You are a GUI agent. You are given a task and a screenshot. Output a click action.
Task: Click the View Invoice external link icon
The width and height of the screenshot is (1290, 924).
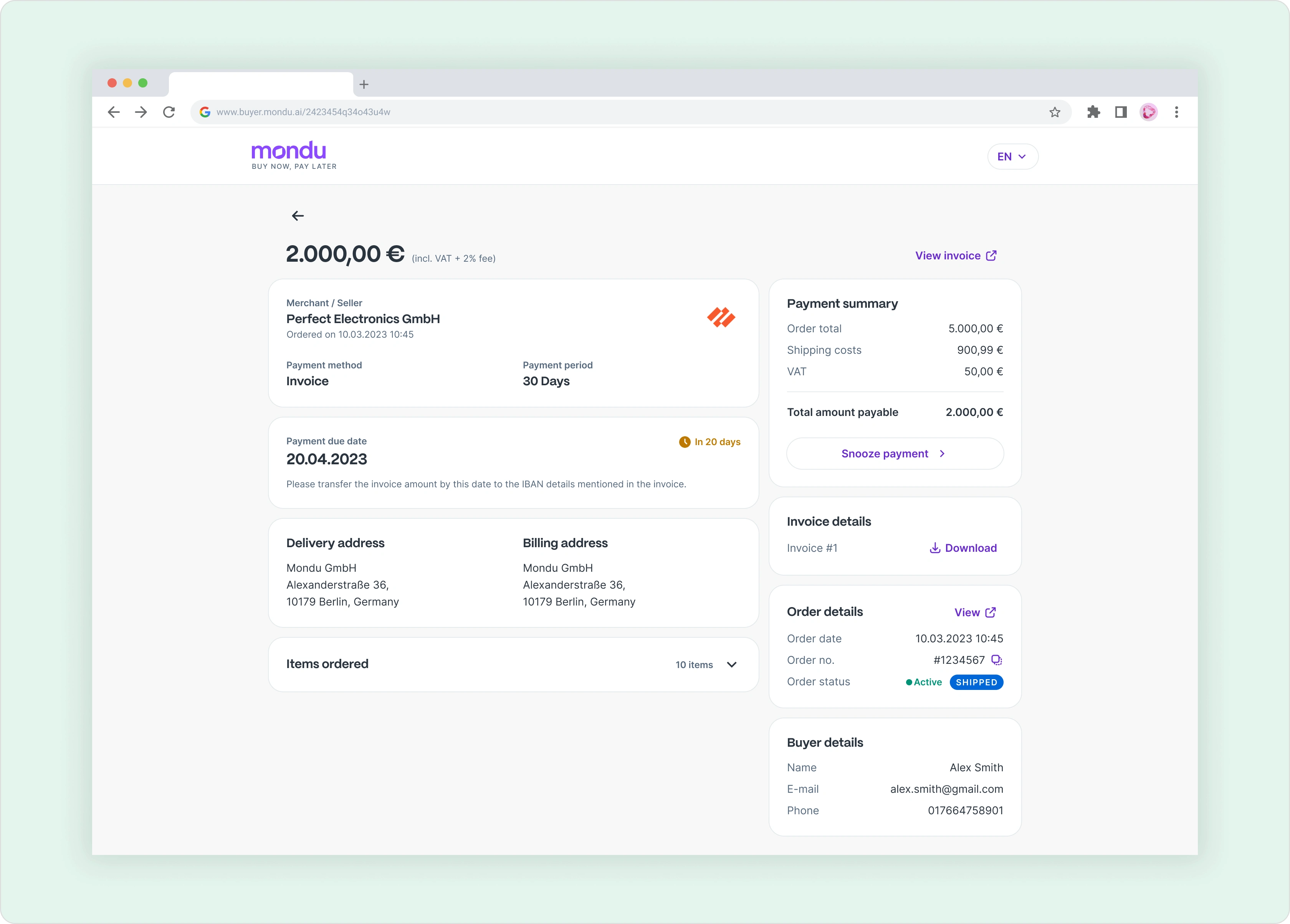[x=993, y=255]
